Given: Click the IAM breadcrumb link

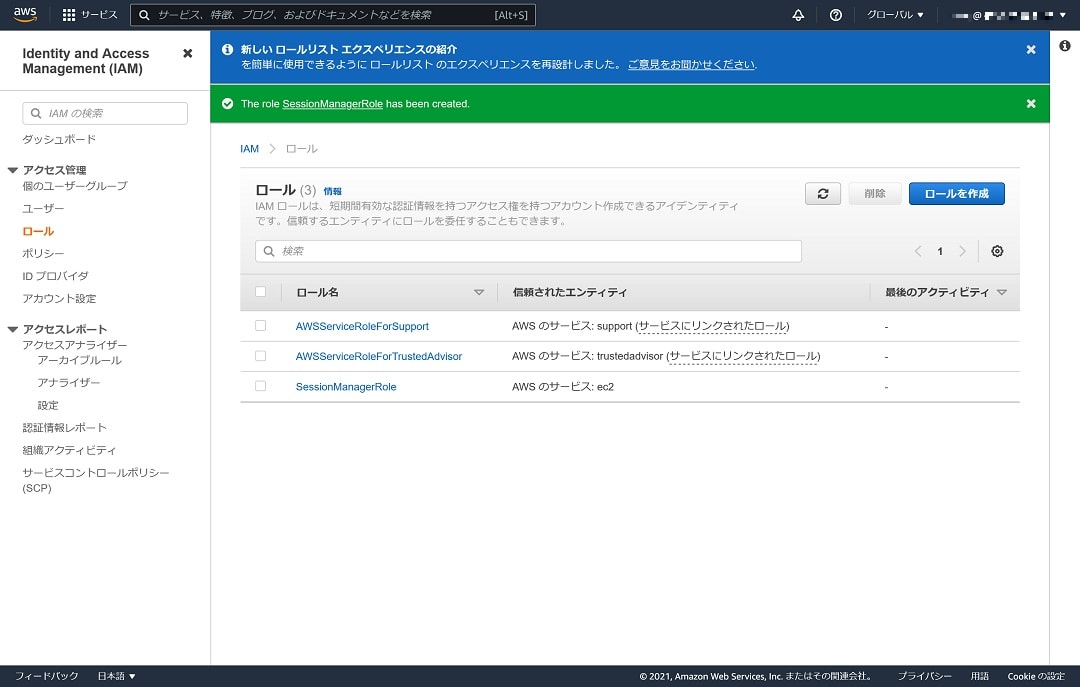Looking at the screenshot, I should click(x=249, y=149).
